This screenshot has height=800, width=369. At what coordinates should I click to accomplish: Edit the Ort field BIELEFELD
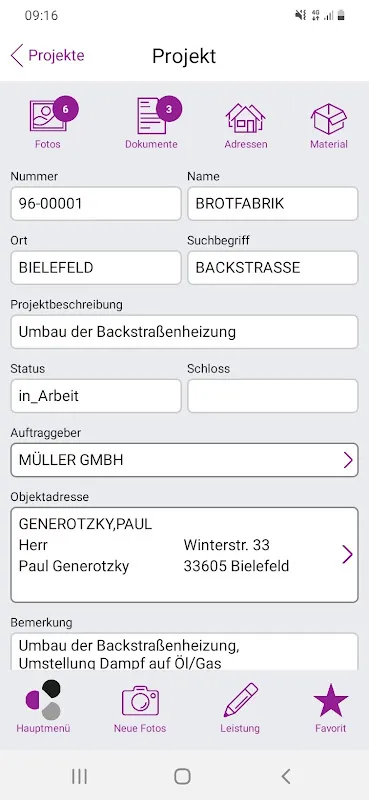tap(96, 267)
